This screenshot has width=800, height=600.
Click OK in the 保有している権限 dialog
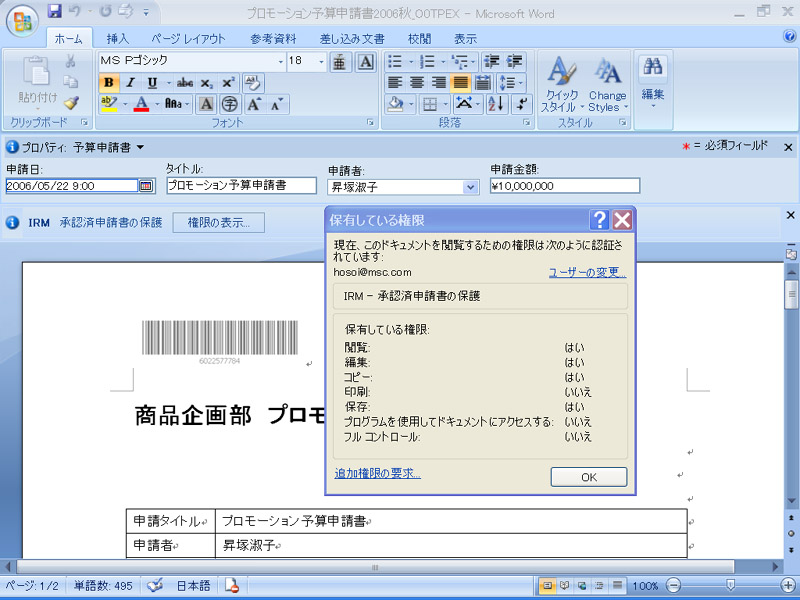(589, 477)
